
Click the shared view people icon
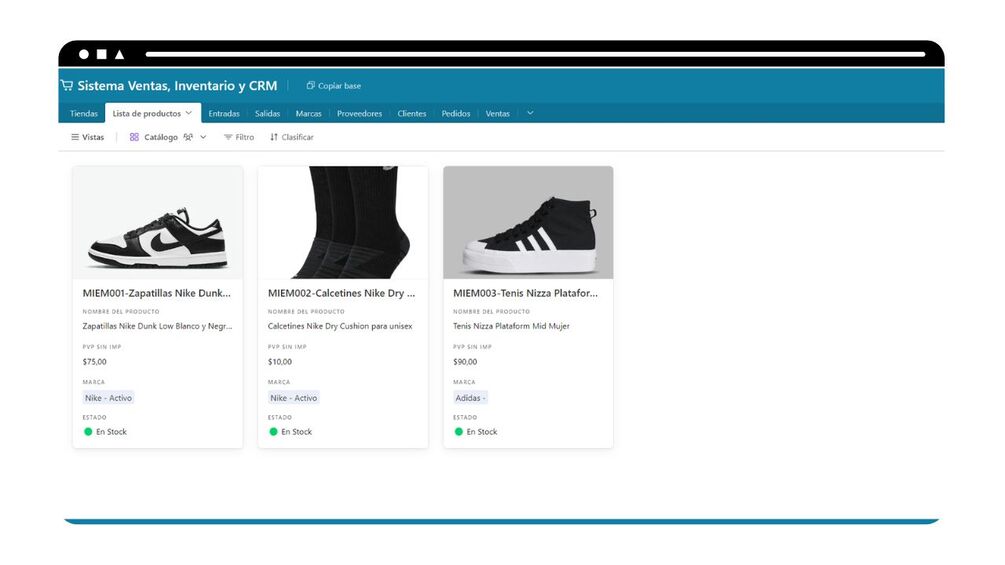pos(188,137)
